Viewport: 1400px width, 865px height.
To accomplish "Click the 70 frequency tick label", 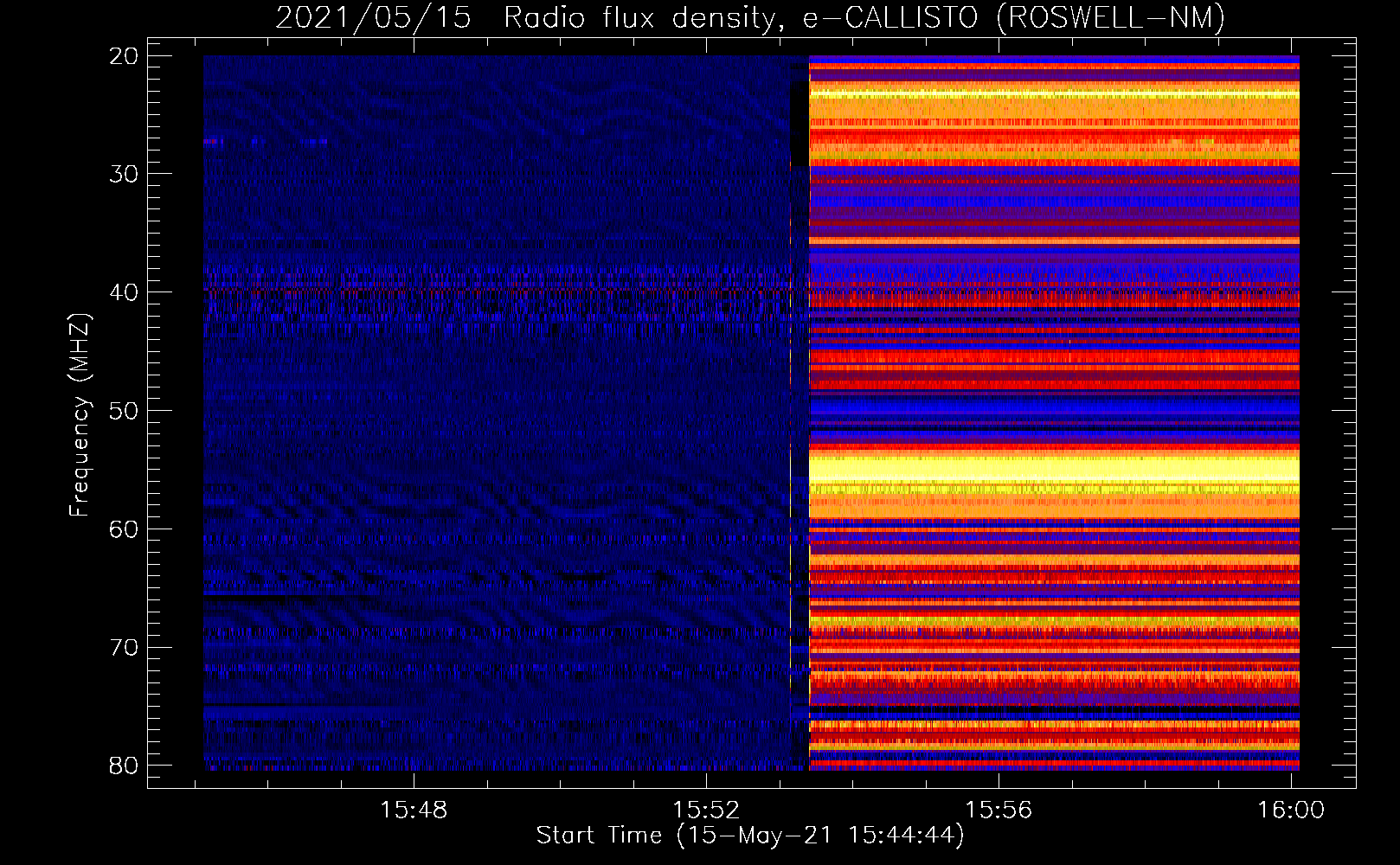I will pyautogui.click(x=123, y=648).
